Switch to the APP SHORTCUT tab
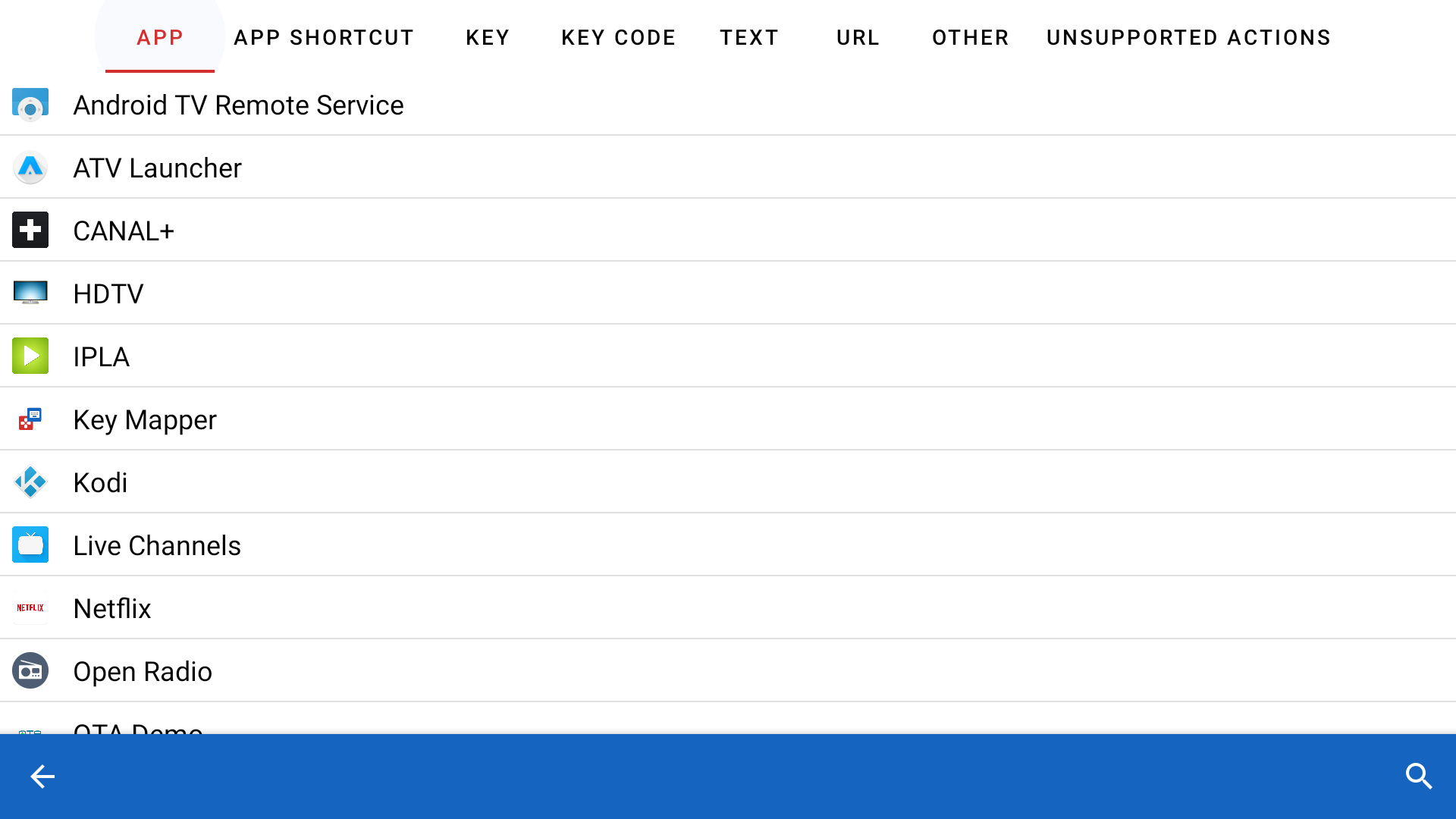The height and width of the screenshot is (819, 1456). [x=324, y=37]
